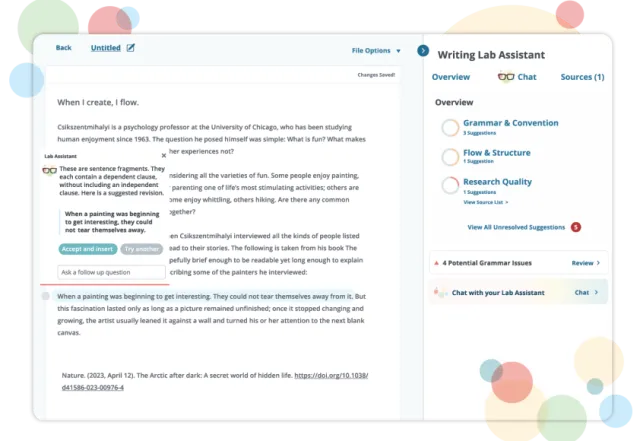The height and width of the screenshot is (441, 640).
Task: Open Review for potential grammar issues
Action: pos(586,263)
